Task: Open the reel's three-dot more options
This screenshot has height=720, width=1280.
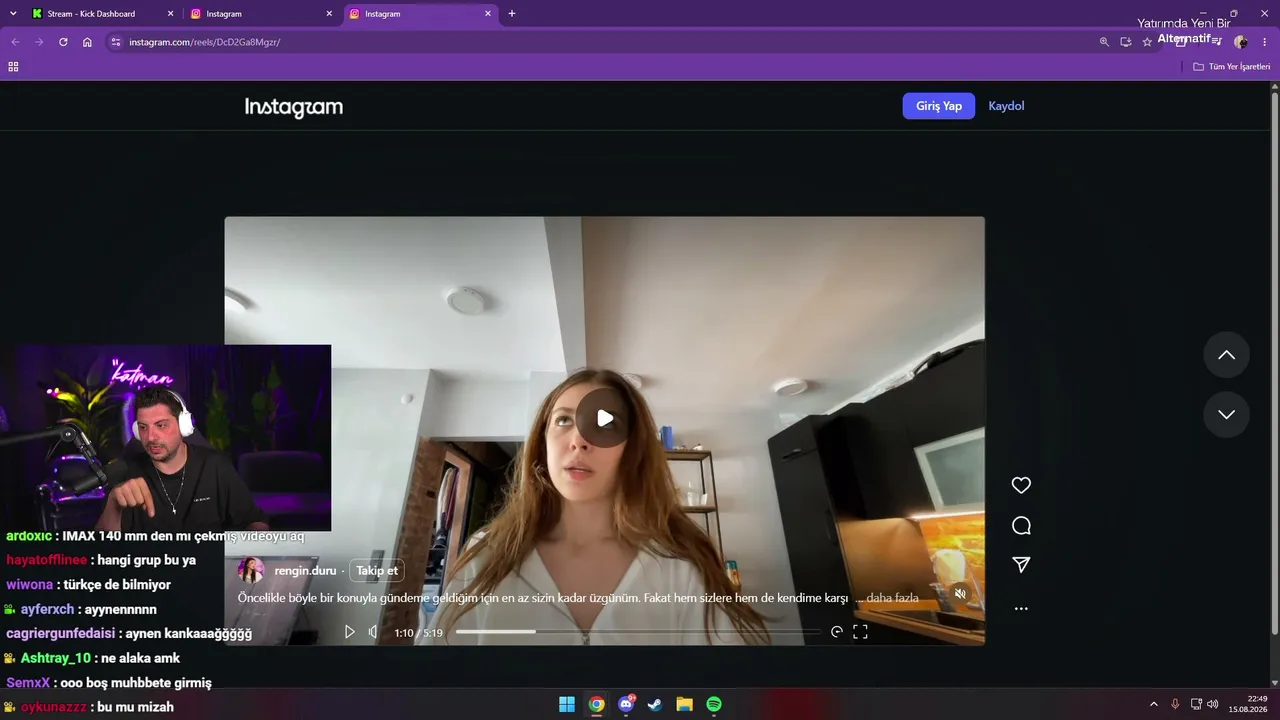Action: pos(1021,608)
